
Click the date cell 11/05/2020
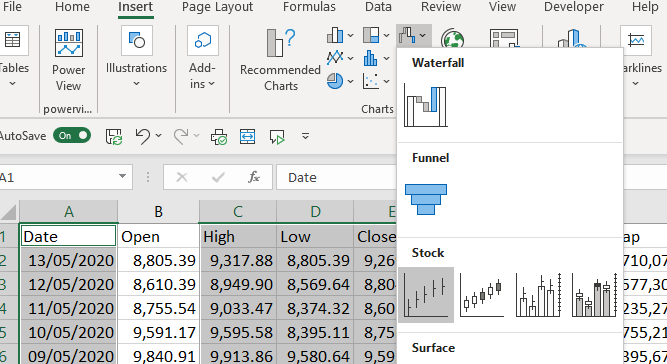pos(68,308)
